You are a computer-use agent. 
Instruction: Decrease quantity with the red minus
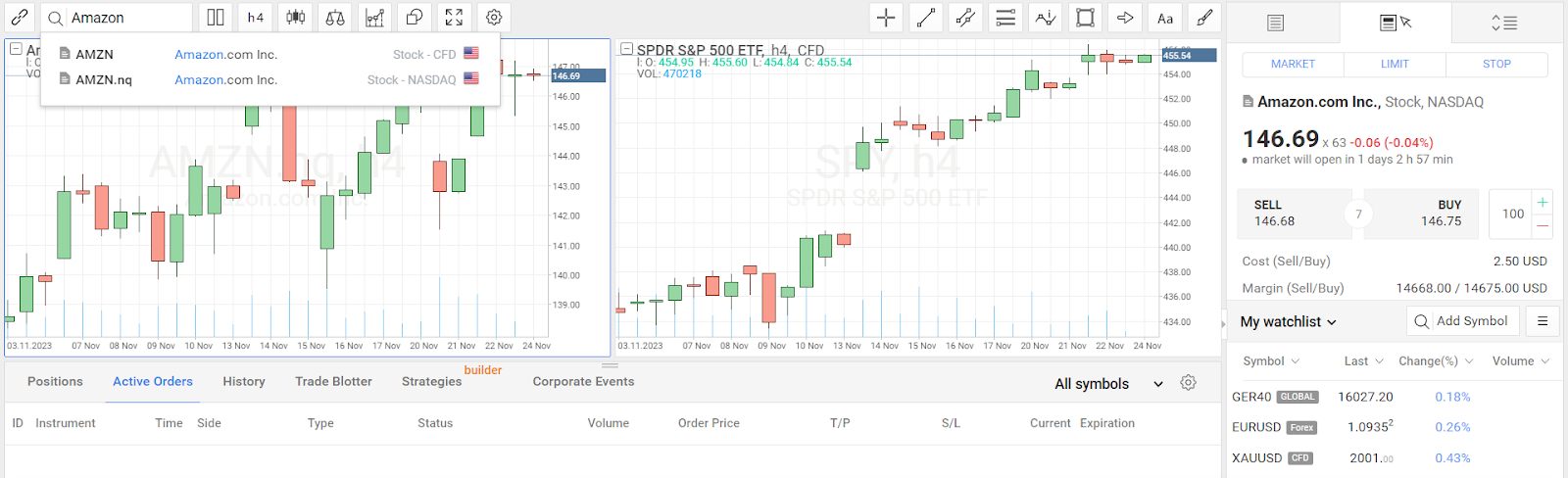pos(1543,226)
